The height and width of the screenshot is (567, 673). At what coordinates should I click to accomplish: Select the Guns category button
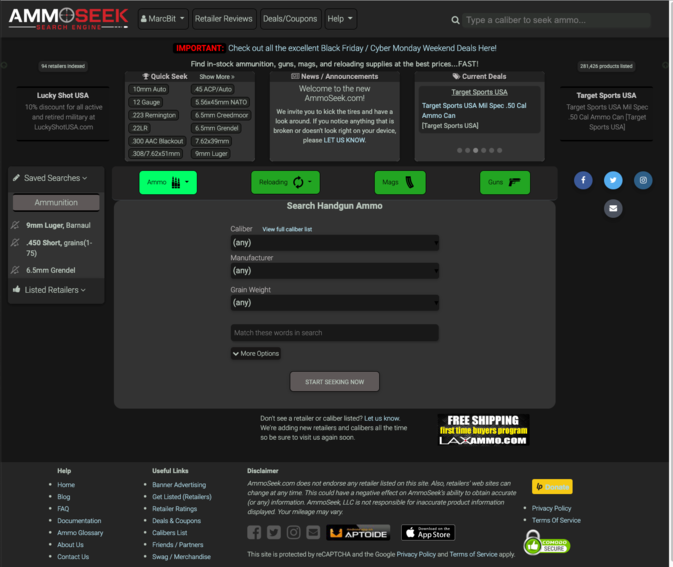click(505, 182)
